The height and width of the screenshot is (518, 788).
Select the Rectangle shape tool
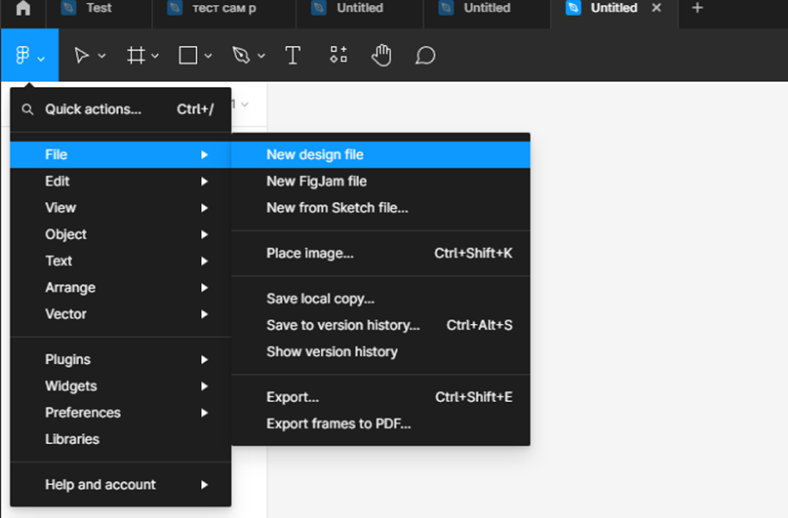tap(188, 55)
